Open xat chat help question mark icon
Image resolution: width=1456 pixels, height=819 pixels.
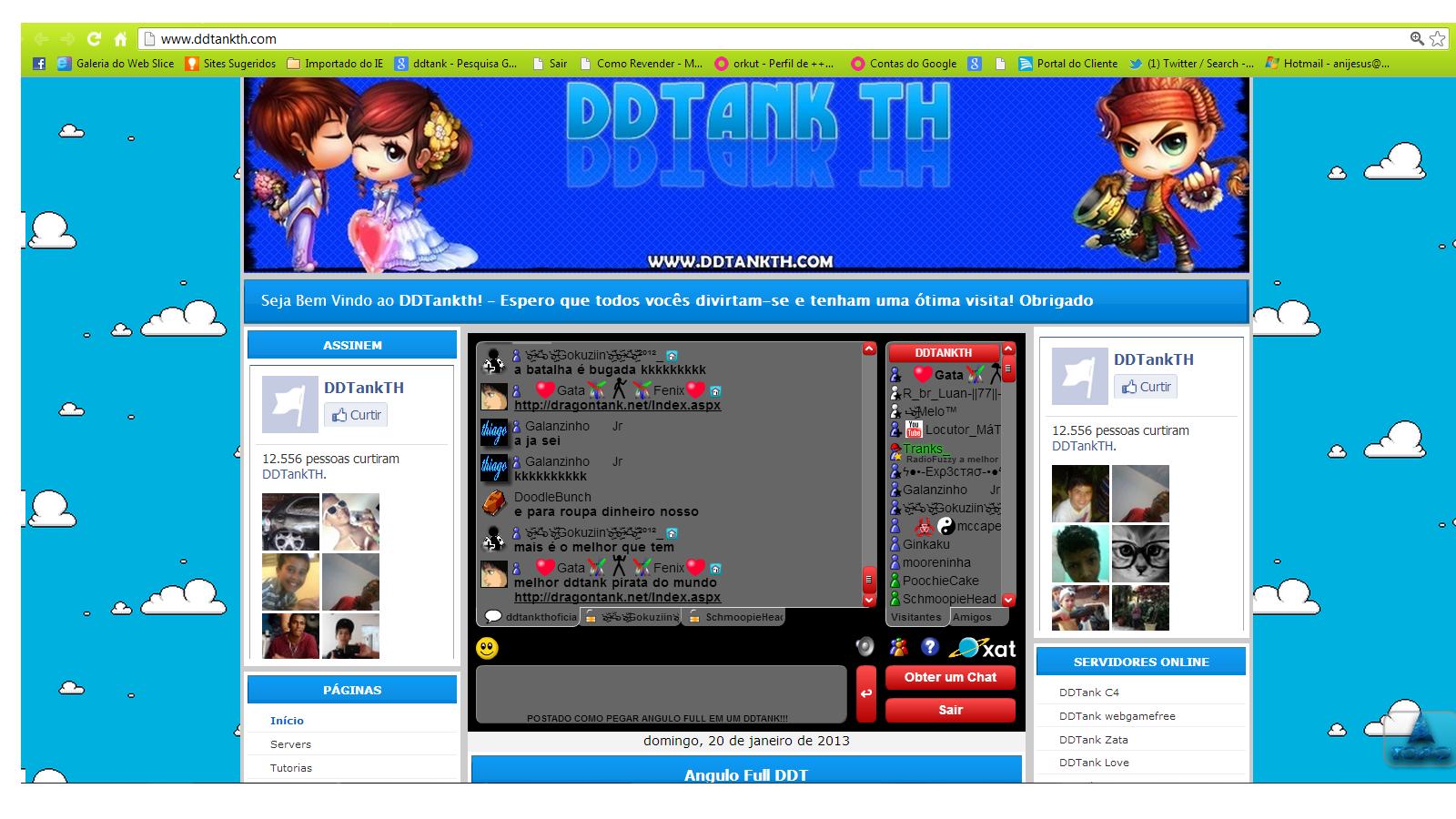[x=929, y=646]
